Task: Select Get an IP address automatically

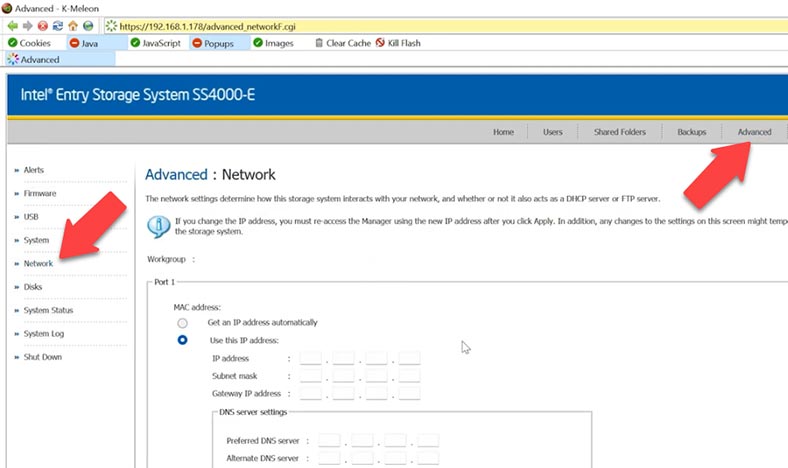Action: (x=182, y=323)
